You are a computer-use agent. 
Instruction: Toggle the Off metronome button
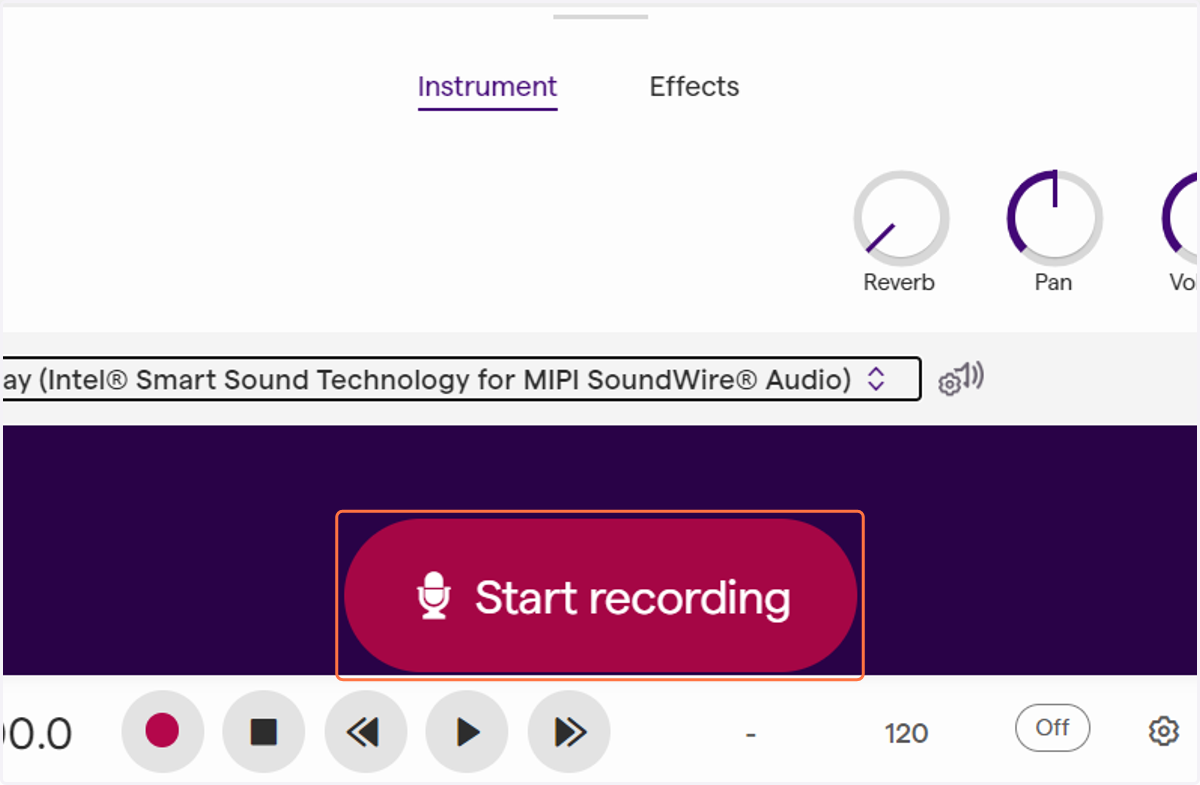click(1052, 728)
